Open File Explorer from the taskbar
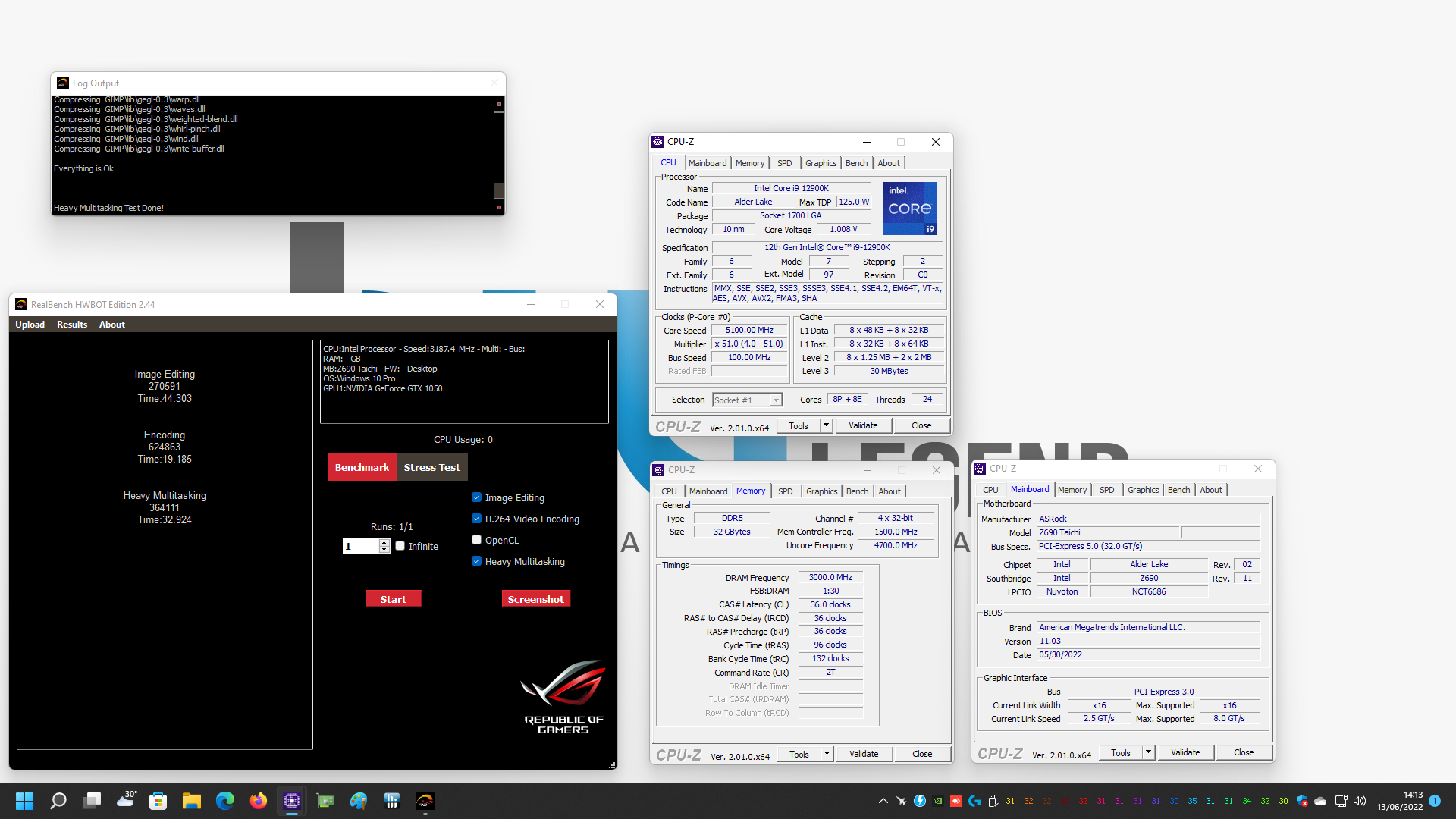 (192, 801)
